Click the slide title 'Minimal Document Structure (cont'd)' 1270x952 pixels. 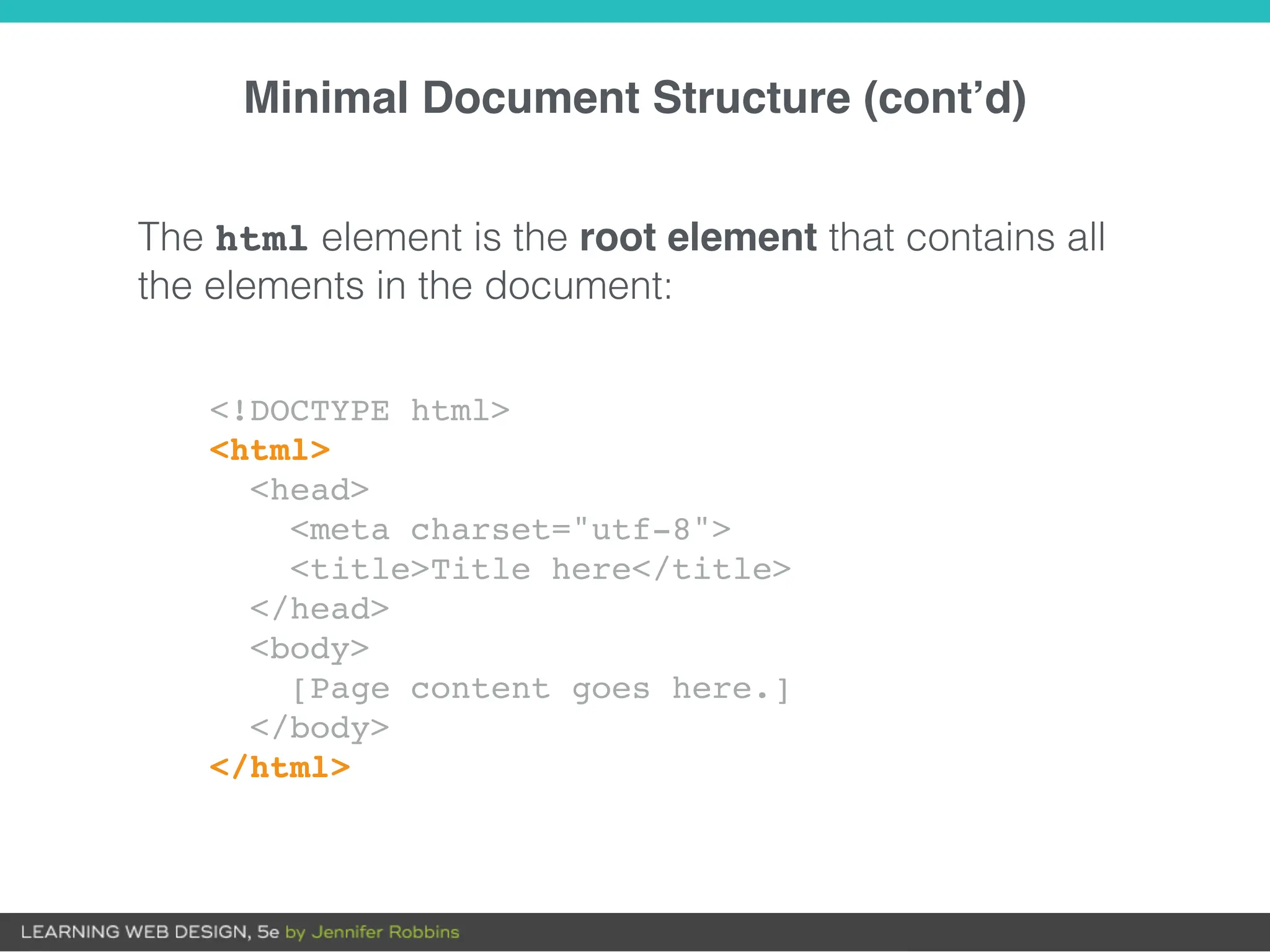point(635,98)
